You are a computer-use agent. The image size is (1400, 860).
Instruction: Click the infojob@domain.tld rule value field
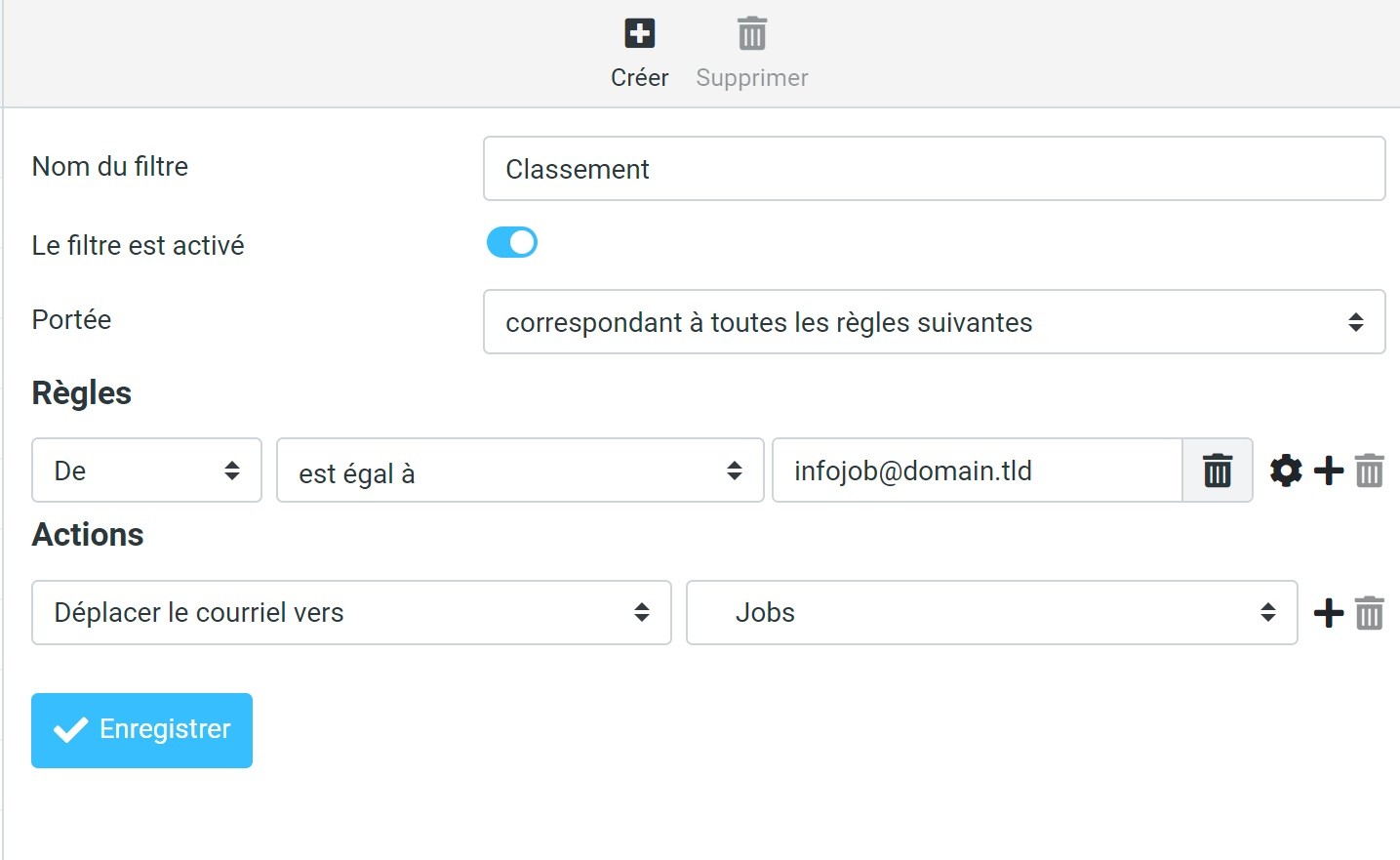pyautogui.click(x=976, y=471)
